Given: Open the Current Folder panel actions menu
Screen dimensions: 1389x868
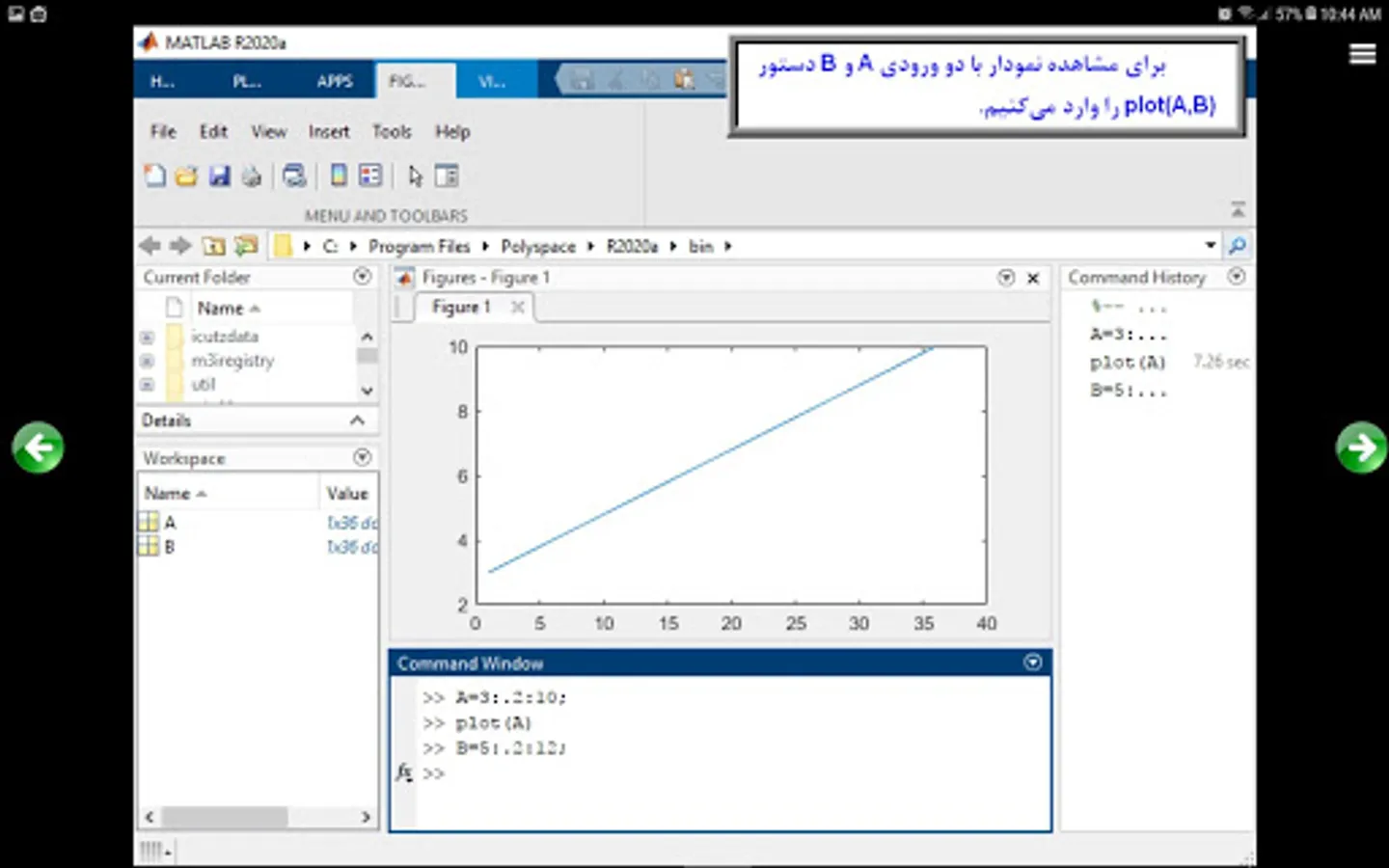Looking at the screenshot, I should (x=363, y=277).
